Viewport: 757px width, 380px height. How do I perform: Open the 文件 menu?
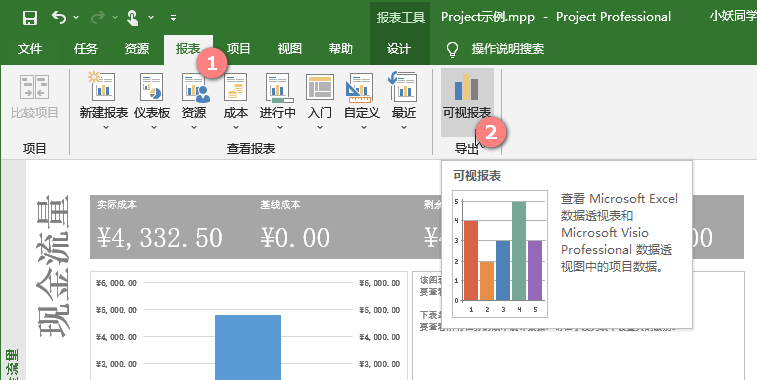click(x=30, y=49)
